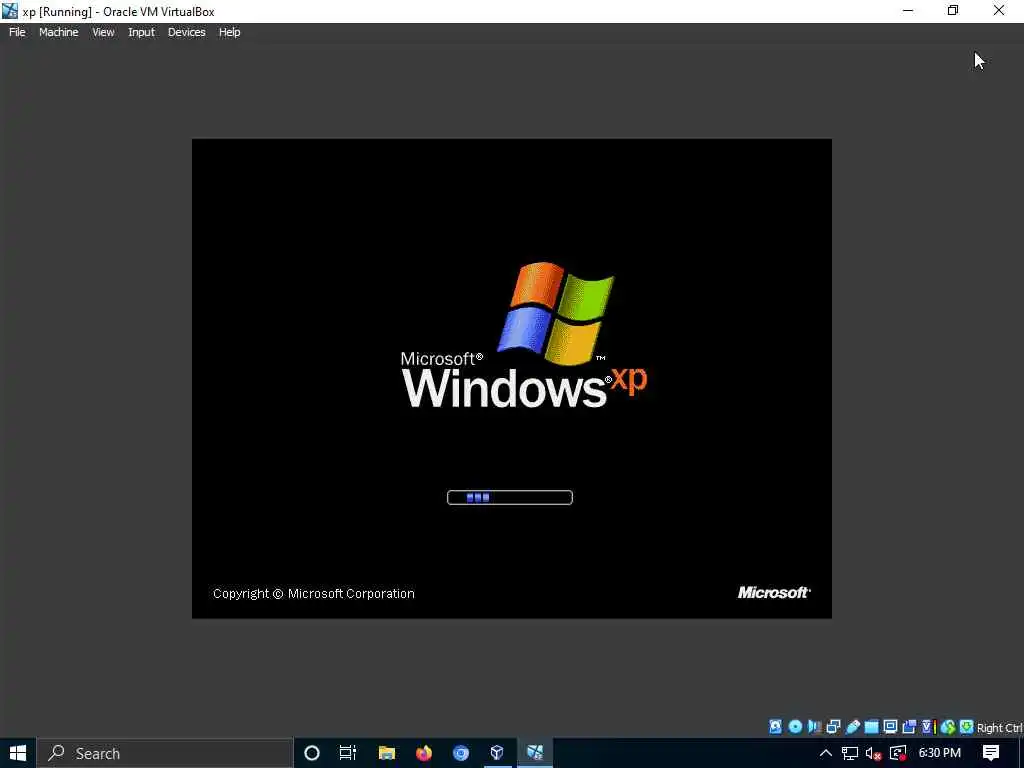Screen dimensions: 1024x768
Task: Open Task View from the taskbar
Action: [348, 753]
